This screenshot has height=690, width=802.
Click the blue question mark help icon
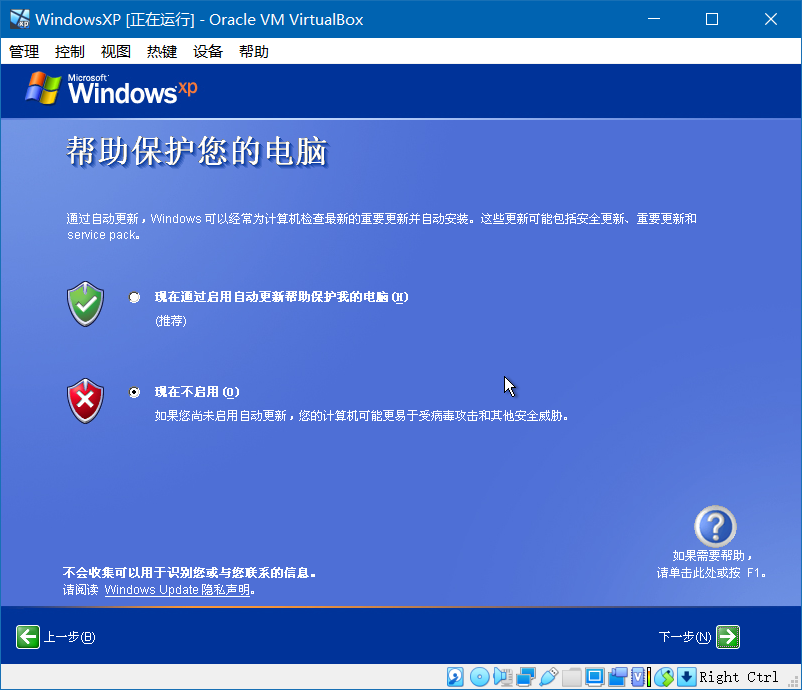point(715,526)
